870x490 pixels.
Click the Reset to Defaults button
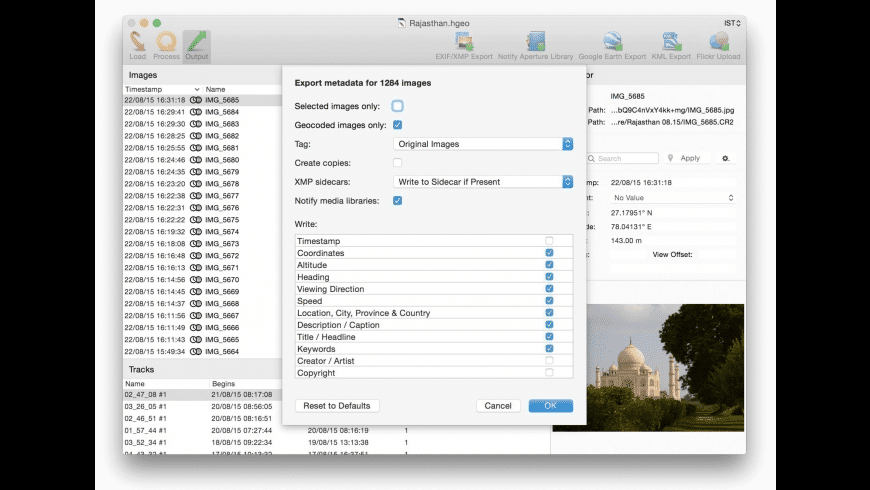[337, 406]
